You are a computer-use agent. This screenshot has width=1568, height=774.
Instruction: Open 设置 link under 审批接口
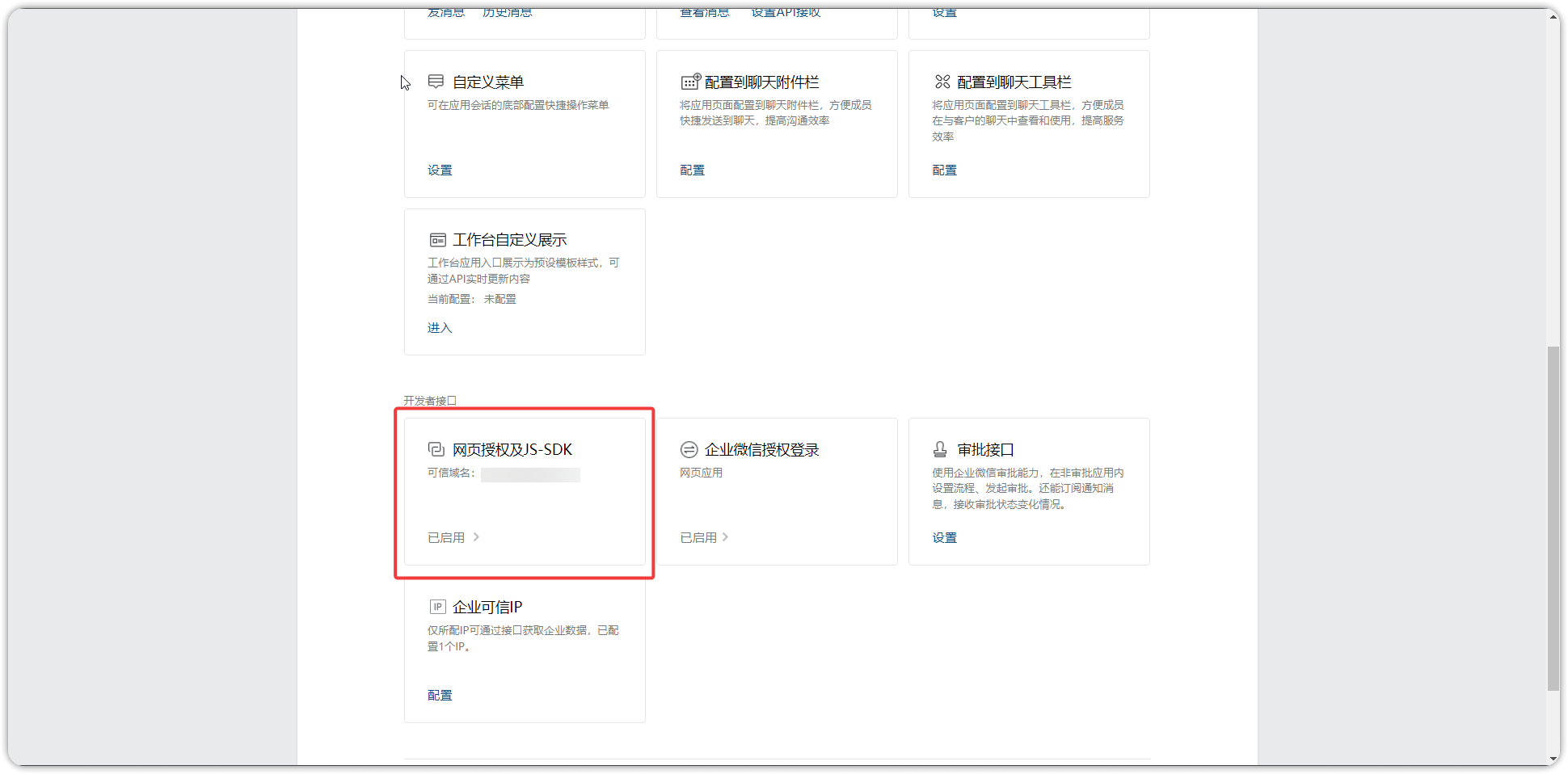point(944,537)
